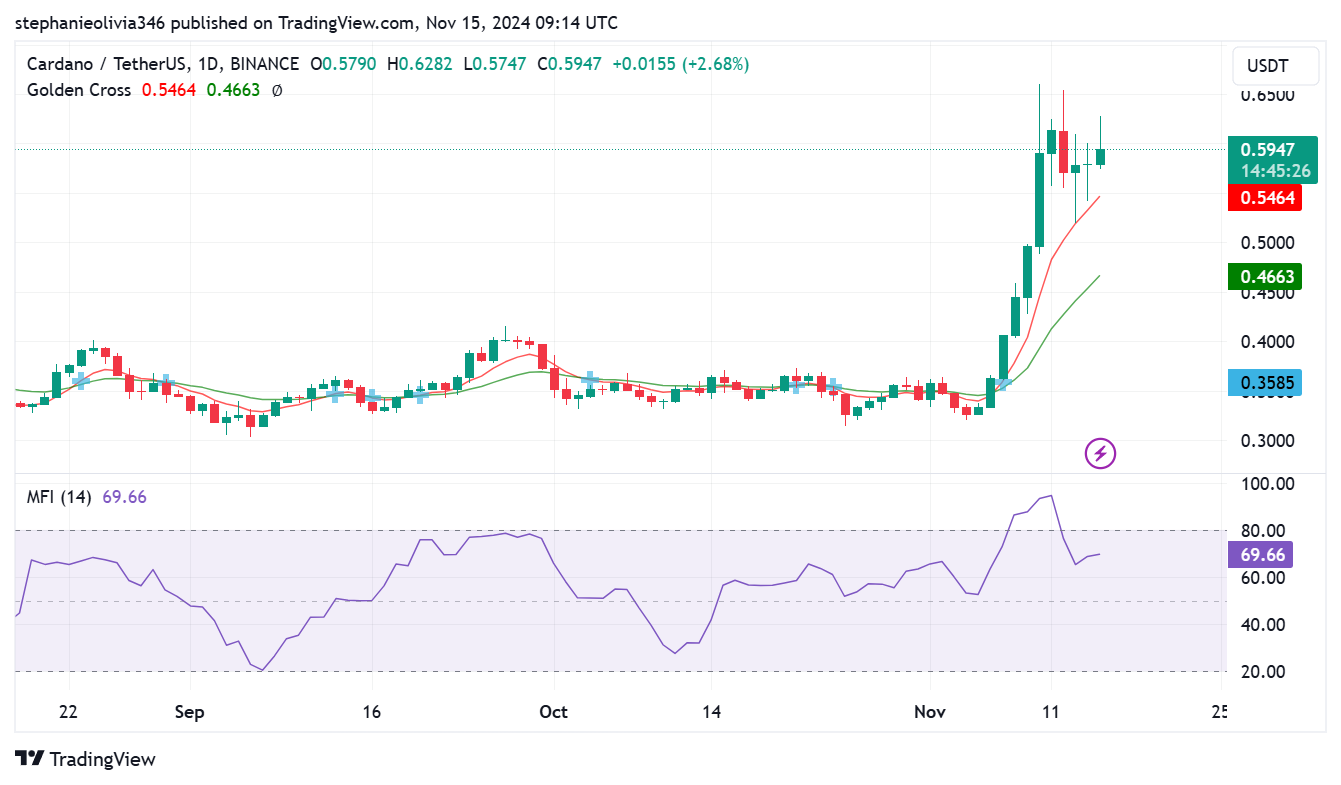Image resolution: width=1341 pixels, height=785 pixels.
Task: Click the 22 date label on the time axis
Action: pyautogui.click(x=68, y=712)
